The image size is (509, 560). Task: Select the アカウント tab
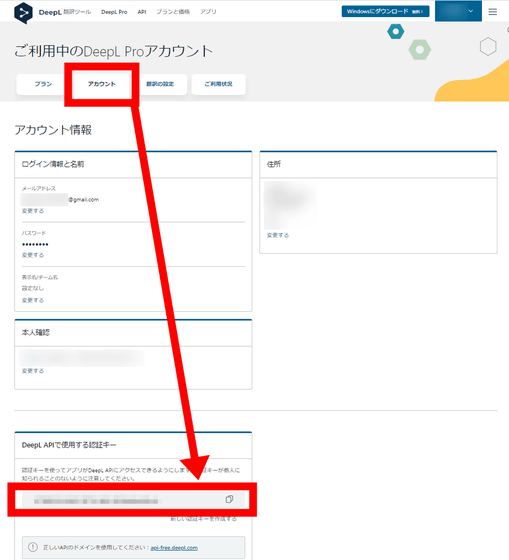point(102,84)
